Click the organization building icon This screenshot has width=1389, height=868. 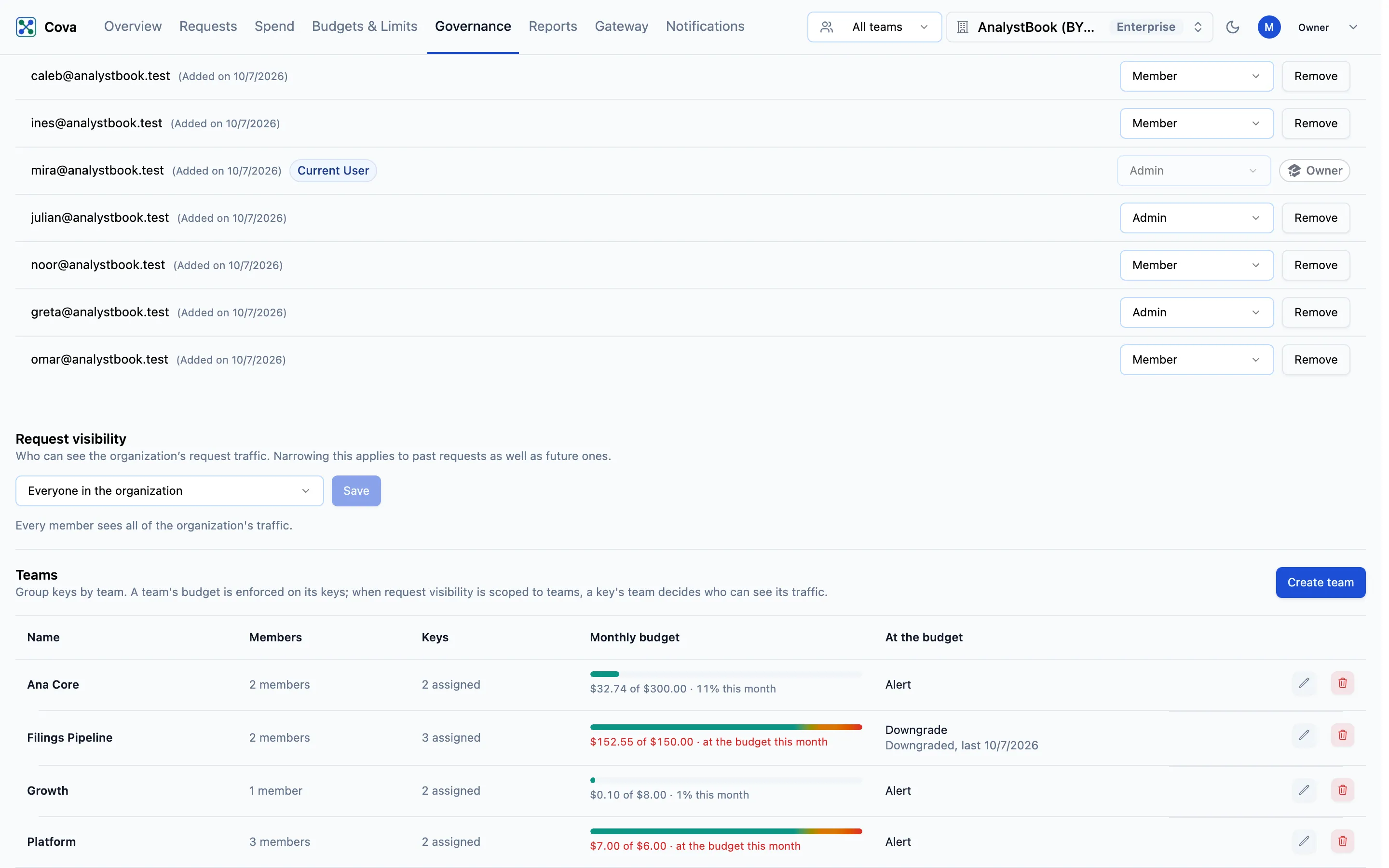963,27
